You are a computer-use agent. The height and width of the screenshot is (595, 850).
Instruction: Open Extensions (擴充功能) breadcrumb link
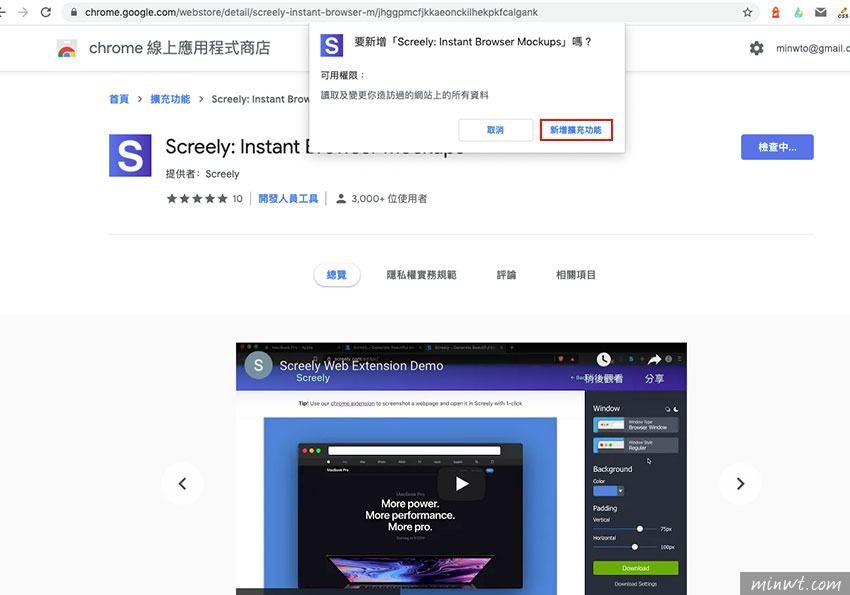pos(170,99)
